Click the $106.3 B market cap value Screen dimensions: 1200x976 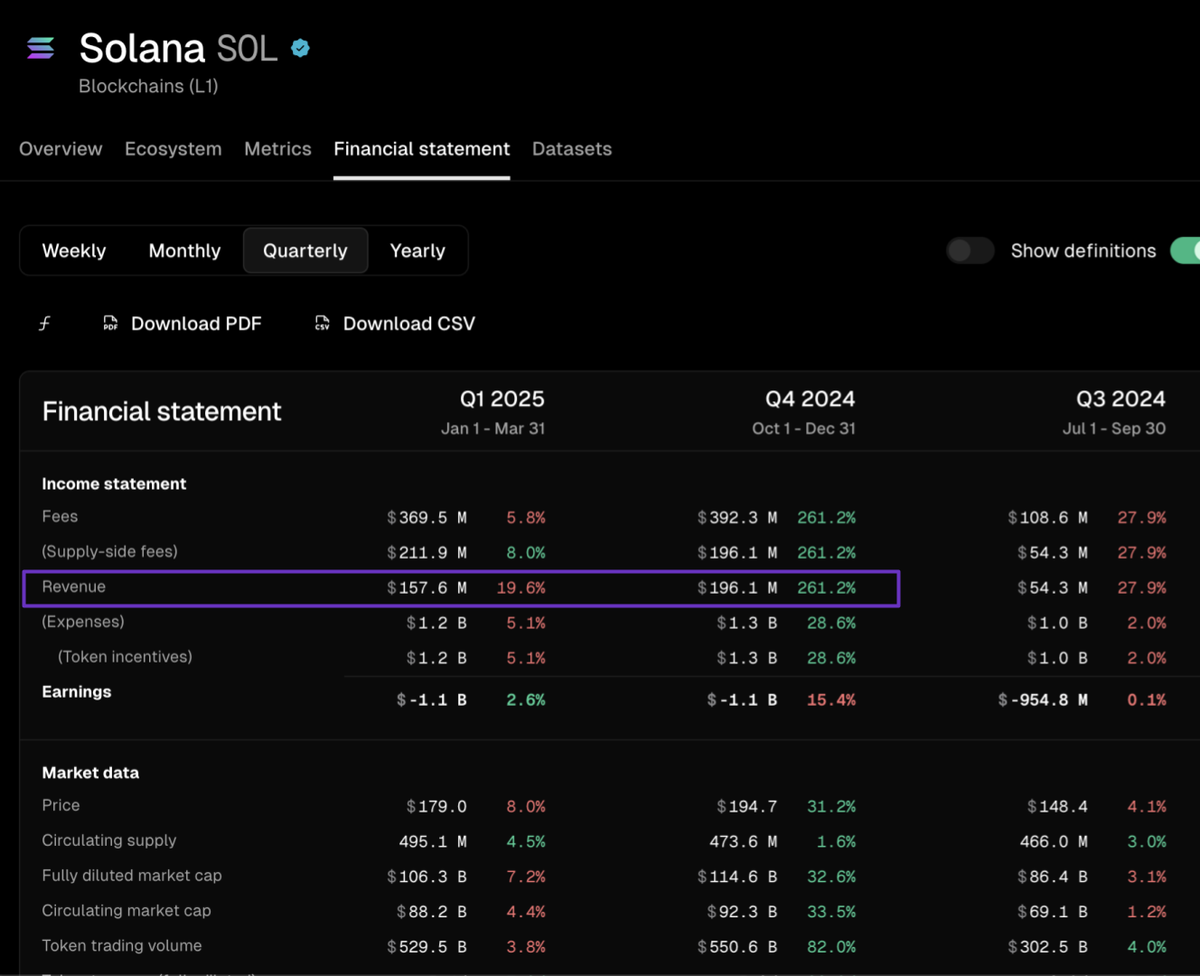pyautogui.click(x=427, y=877)
